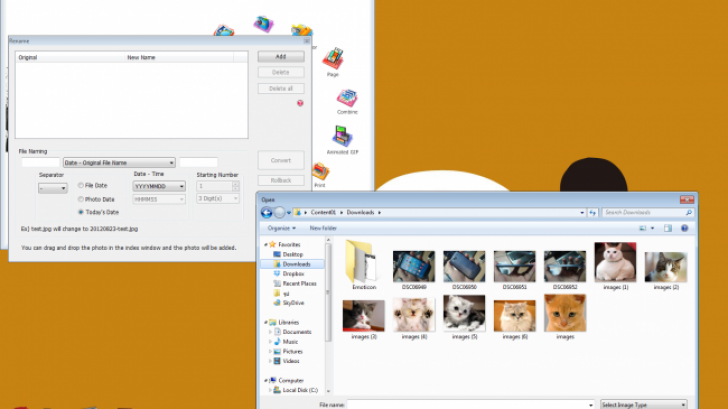Select Dropbox in Favorites
The height and width of the screenshot is (409, 728).
pyautogui.click(x=293, y=274)
